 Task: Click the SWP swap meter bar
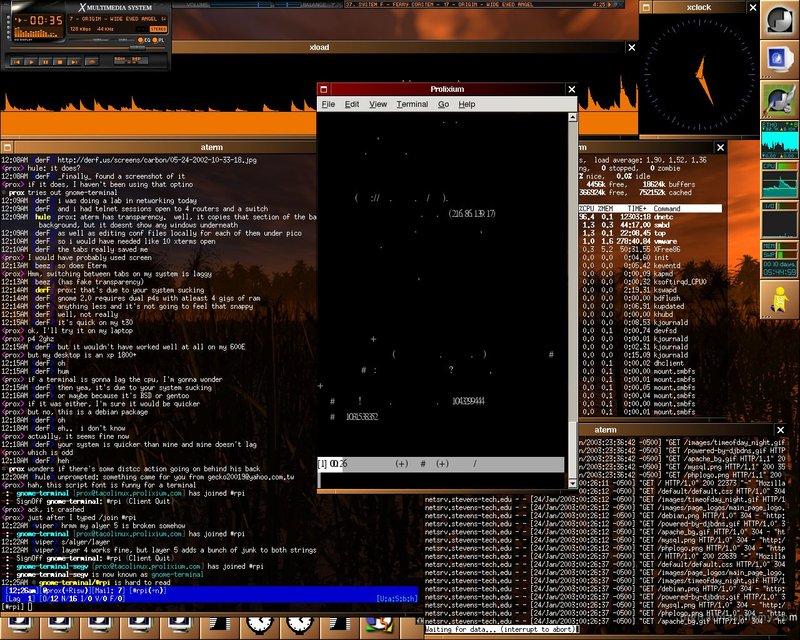(787, 255)
